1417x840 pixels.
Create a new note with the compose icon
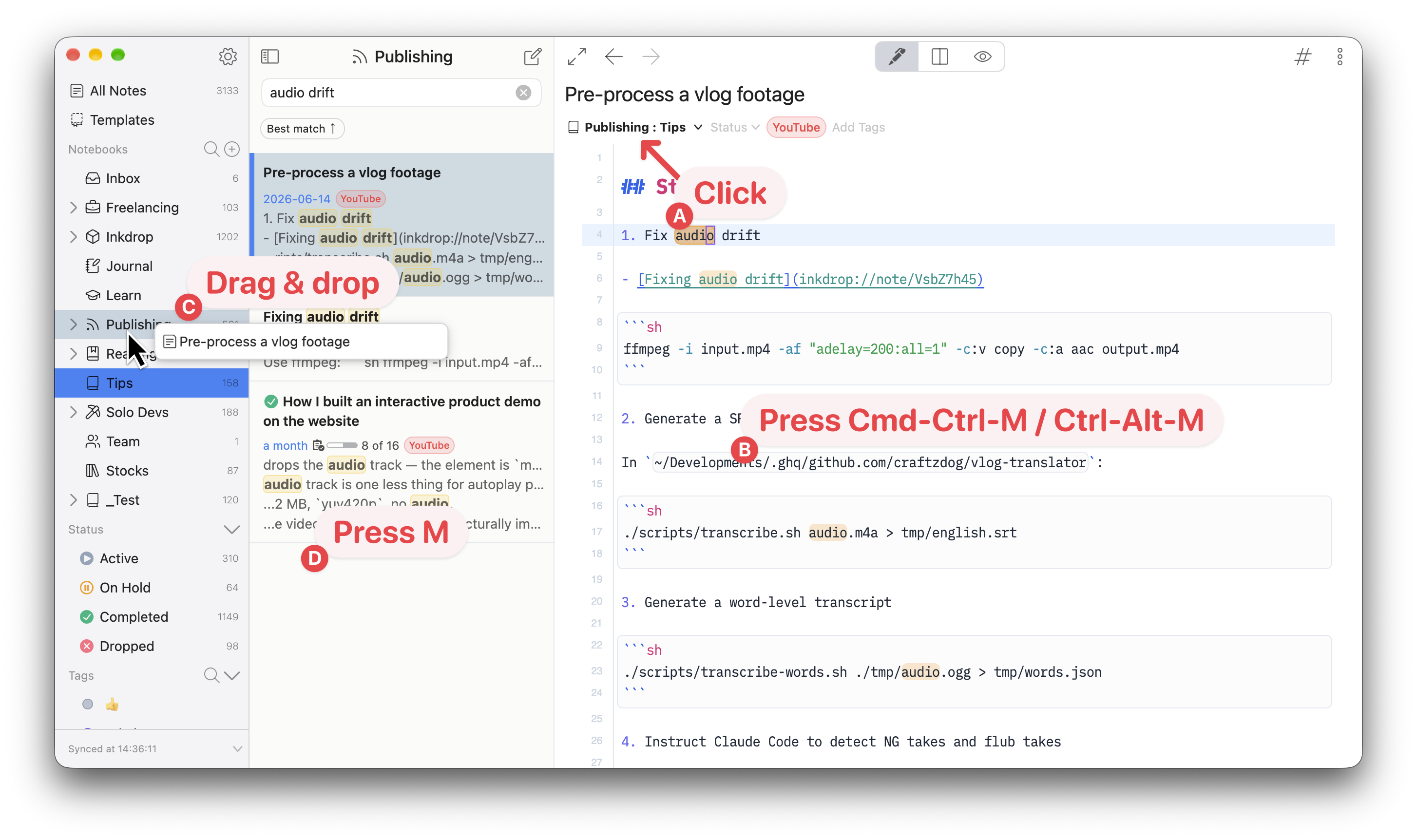(x=533, y=56)
